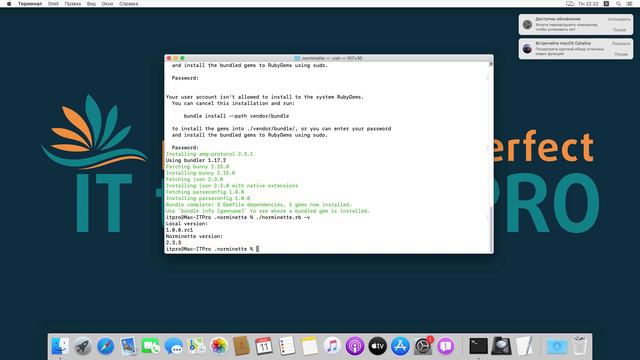Screen dimensions: 640x360
Task: Click line 'Installing amq-protocol 2.3.1'
Action: pyautogui.click(x=209, y=154)
